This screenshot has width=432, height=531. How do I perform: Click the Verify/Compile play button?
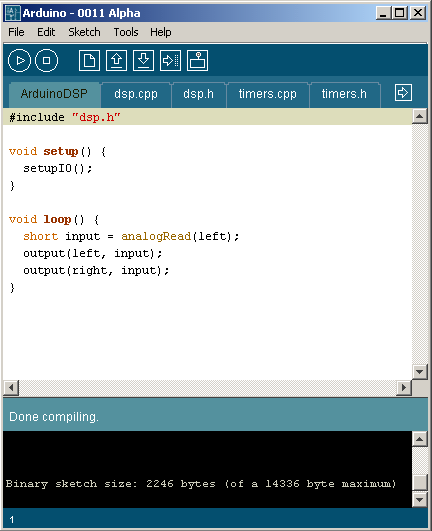(x=19, y=61)
